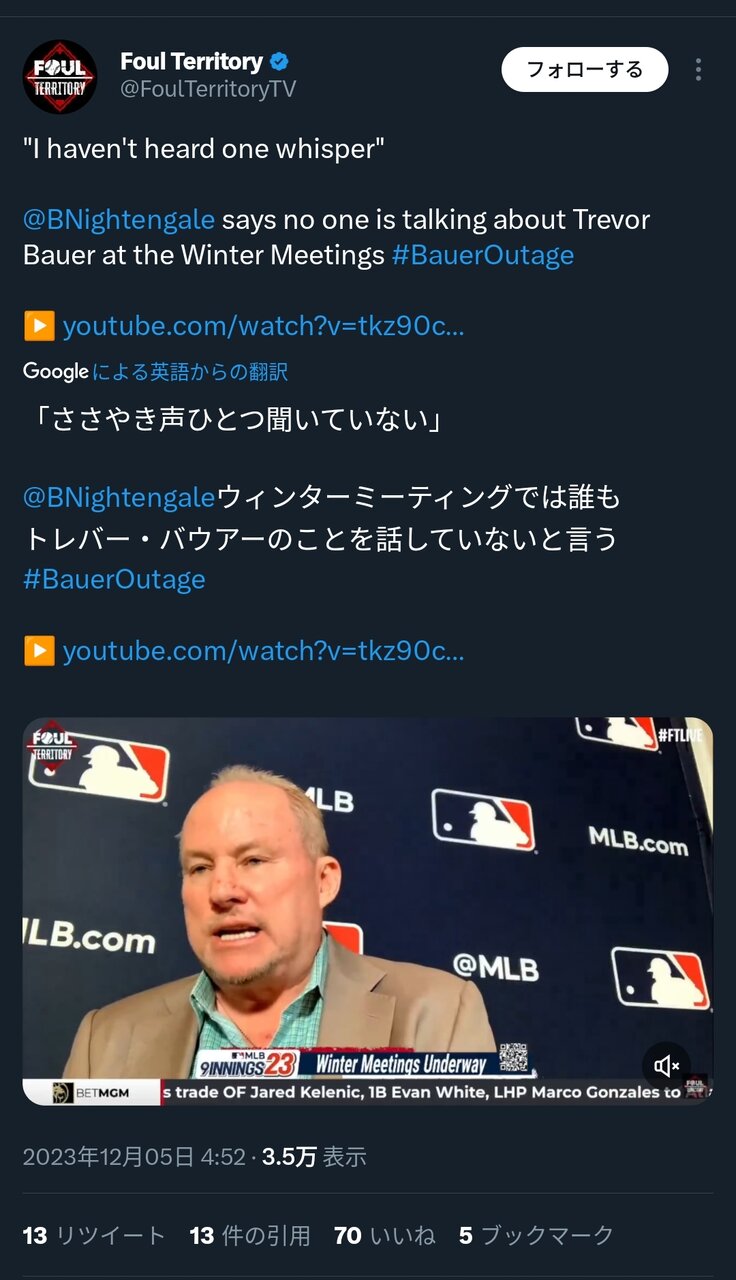View the 70 いいね likes list
The width and height of the screenshot is (736, 1280).
385,1236
